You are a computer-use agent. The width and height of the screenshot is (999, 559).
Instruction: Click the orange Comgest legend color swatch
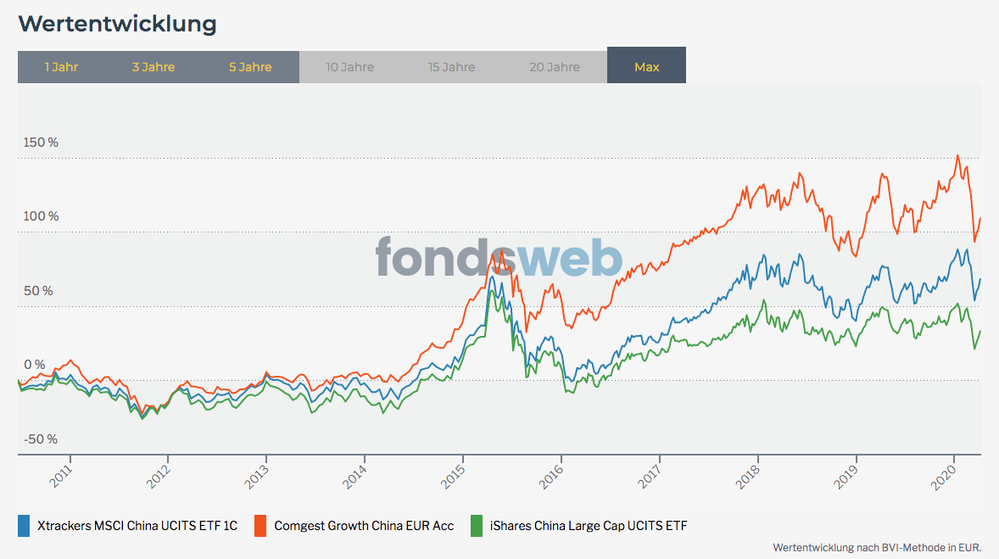[257, 525]
